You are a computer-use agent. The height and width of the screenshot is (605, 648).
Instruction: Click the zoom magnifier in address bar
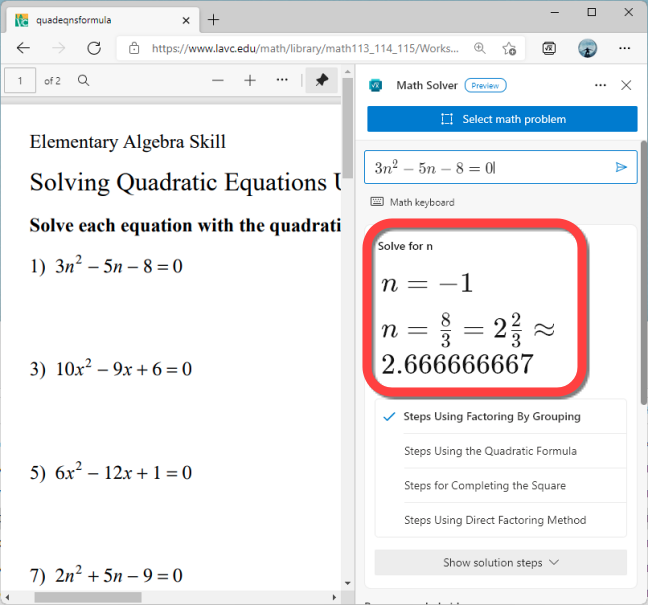click(480, 48)
